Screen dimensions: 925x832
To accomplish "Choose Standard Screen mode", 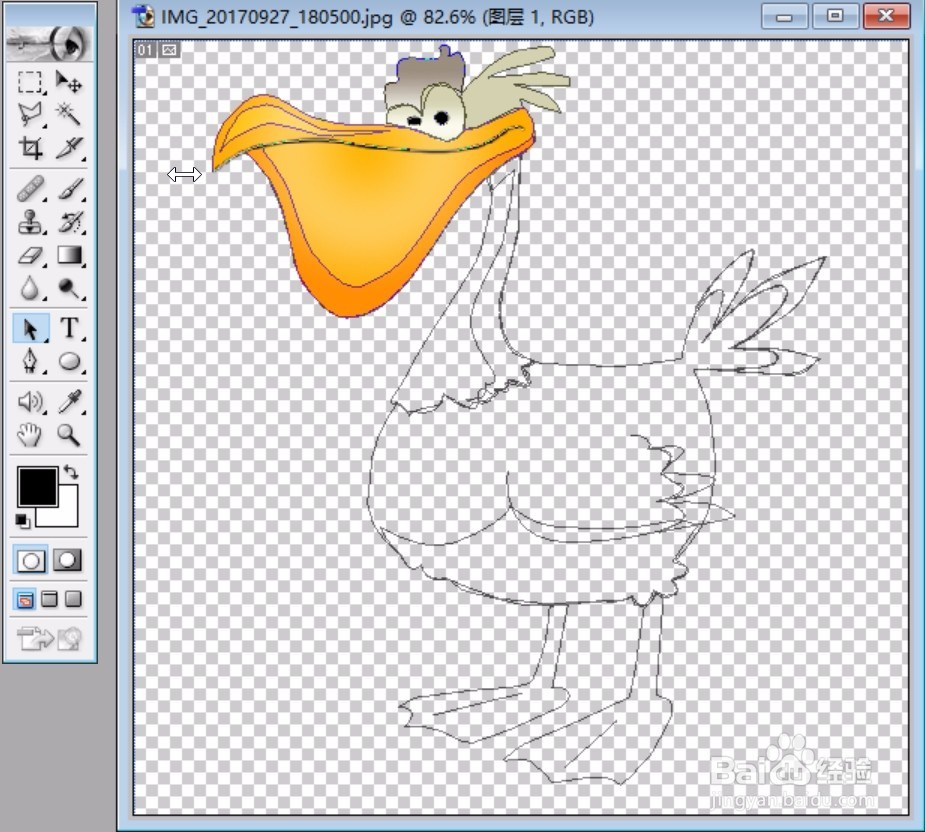I will click(25, 600).
